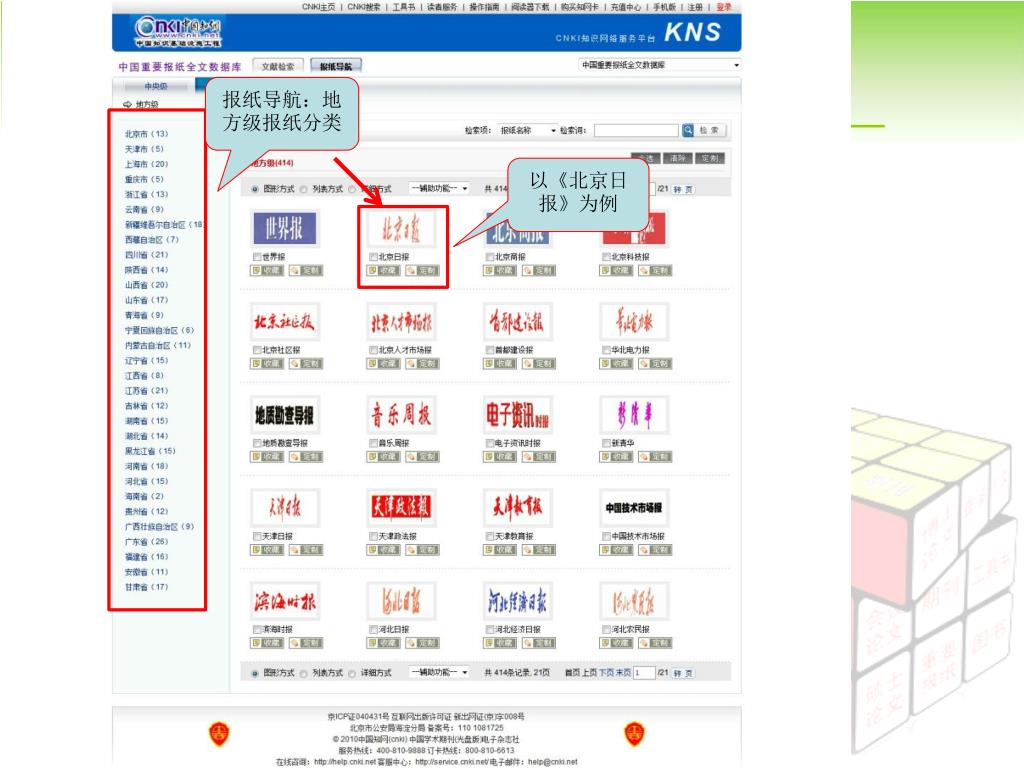Click the 定制 button under 北京科技报
This screenshot has height=768, width=1024.
point(655,270)
